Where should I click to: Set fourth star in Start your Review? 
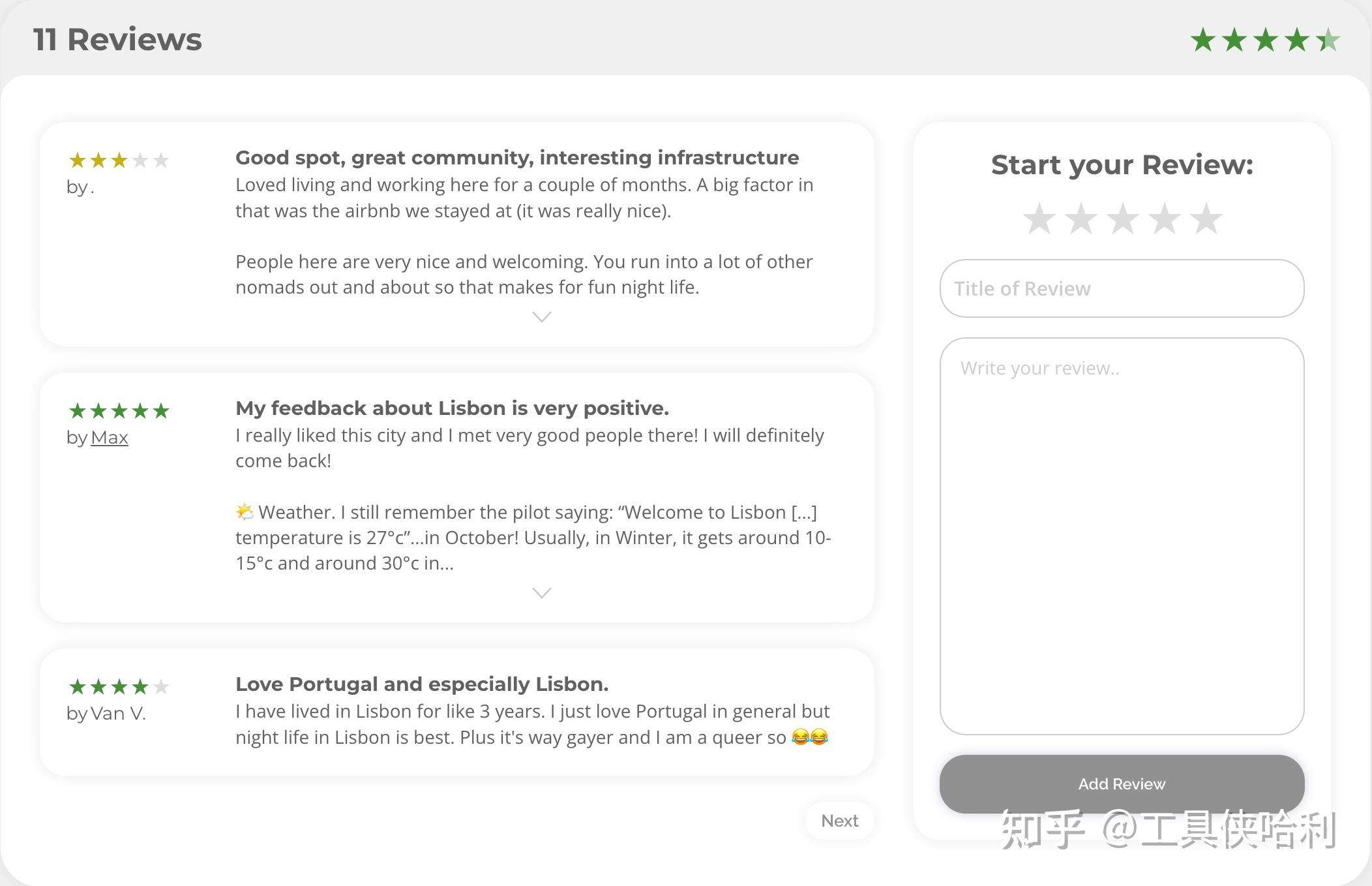1164,219
